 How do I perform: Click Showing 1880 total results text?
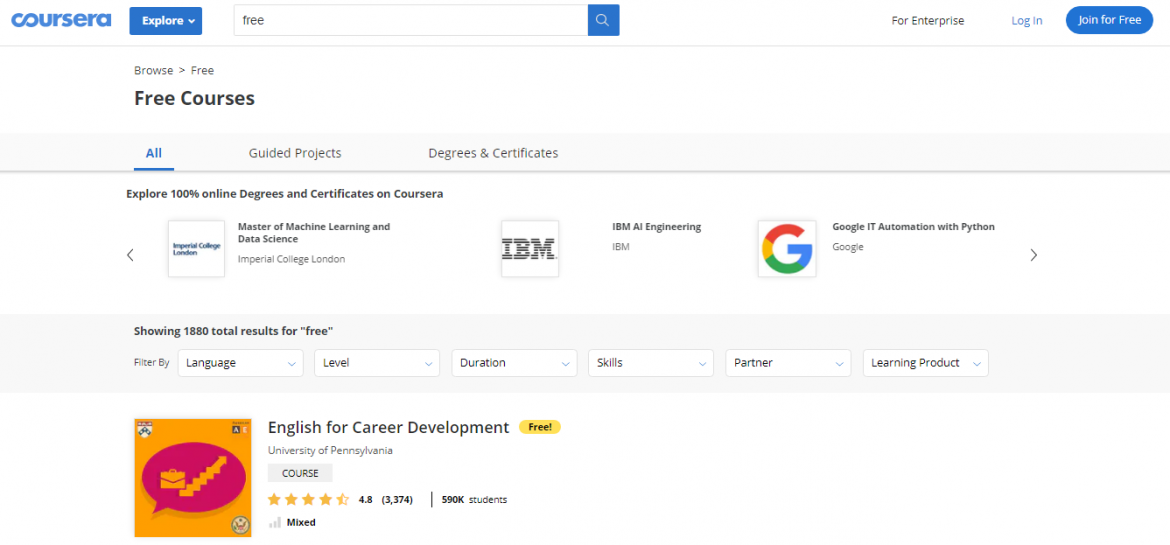pyautogui.click(x=234, y=331)
